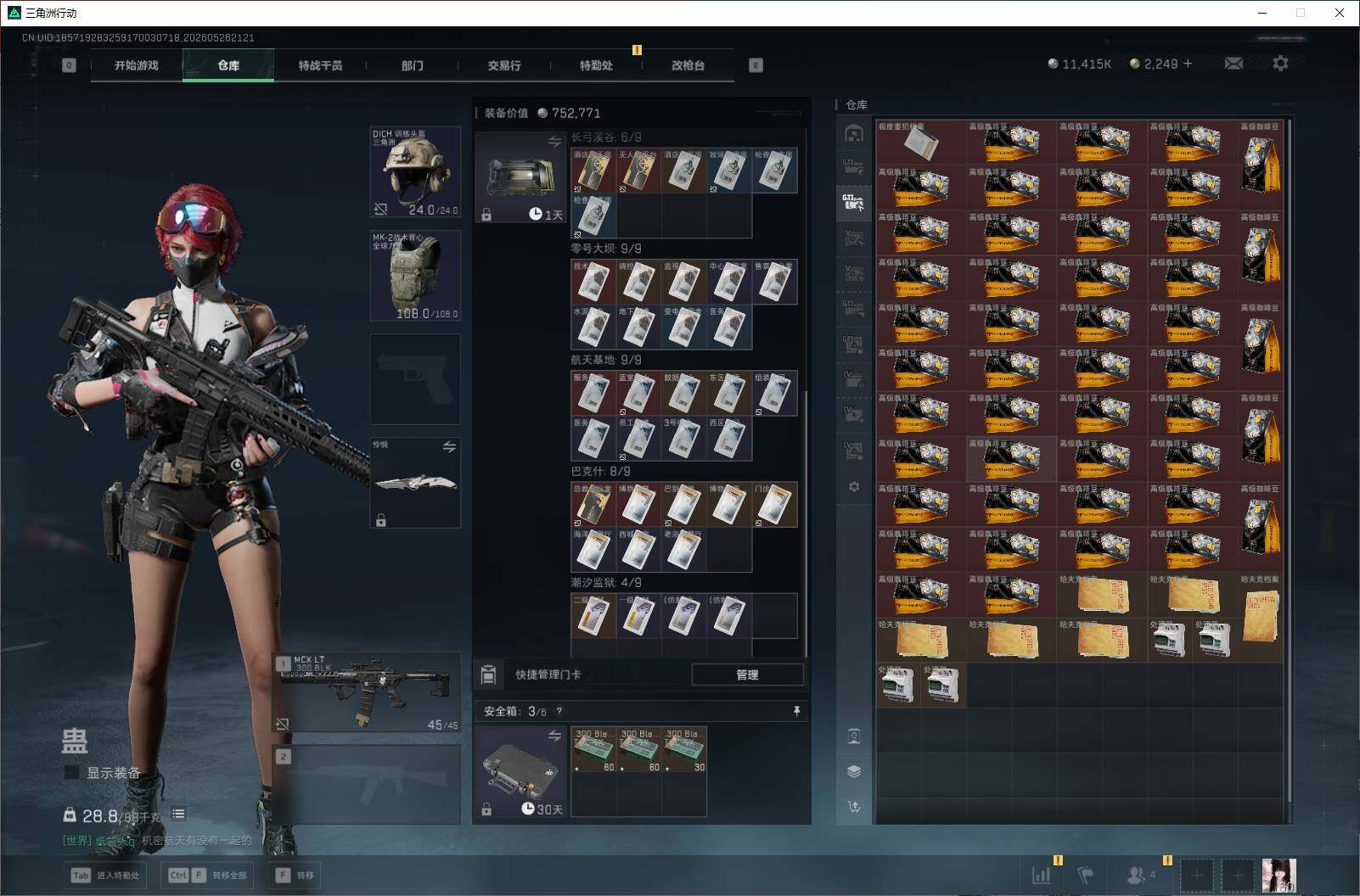Open the settings gear in the top bar
This screenshot has height=896, width=1360.
[1280, 64]
